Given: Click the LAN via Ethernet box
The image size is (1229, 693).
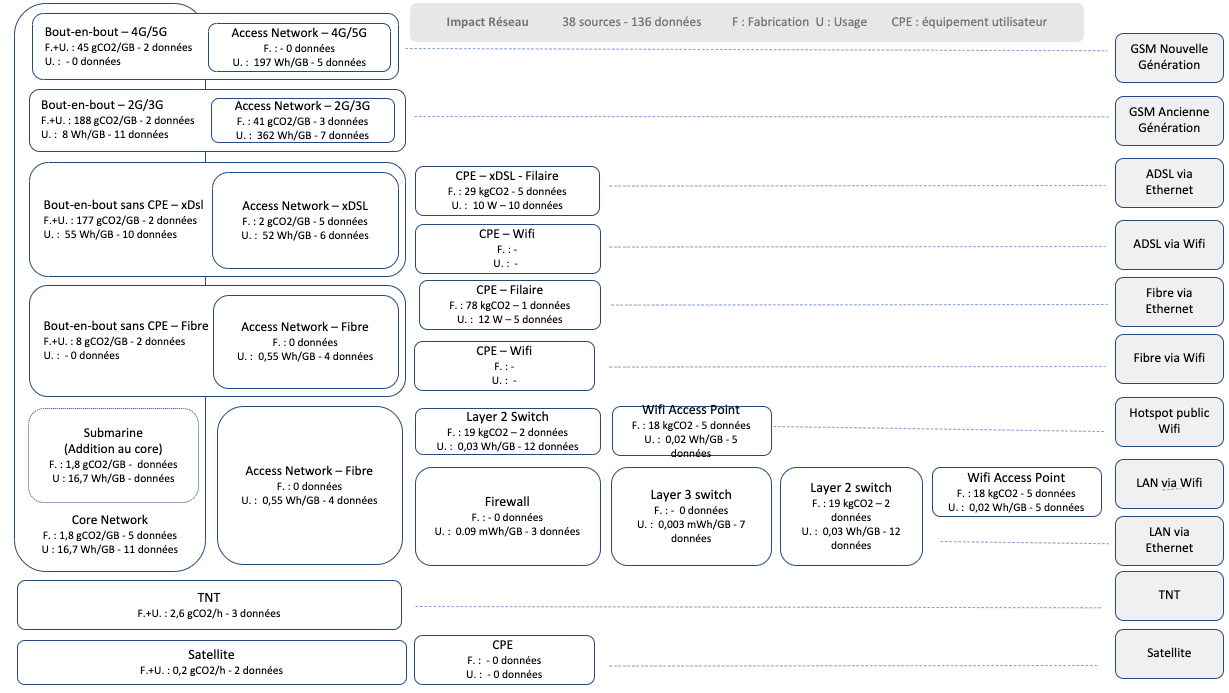Looking at the screenshot, I should coord(1169,540).
